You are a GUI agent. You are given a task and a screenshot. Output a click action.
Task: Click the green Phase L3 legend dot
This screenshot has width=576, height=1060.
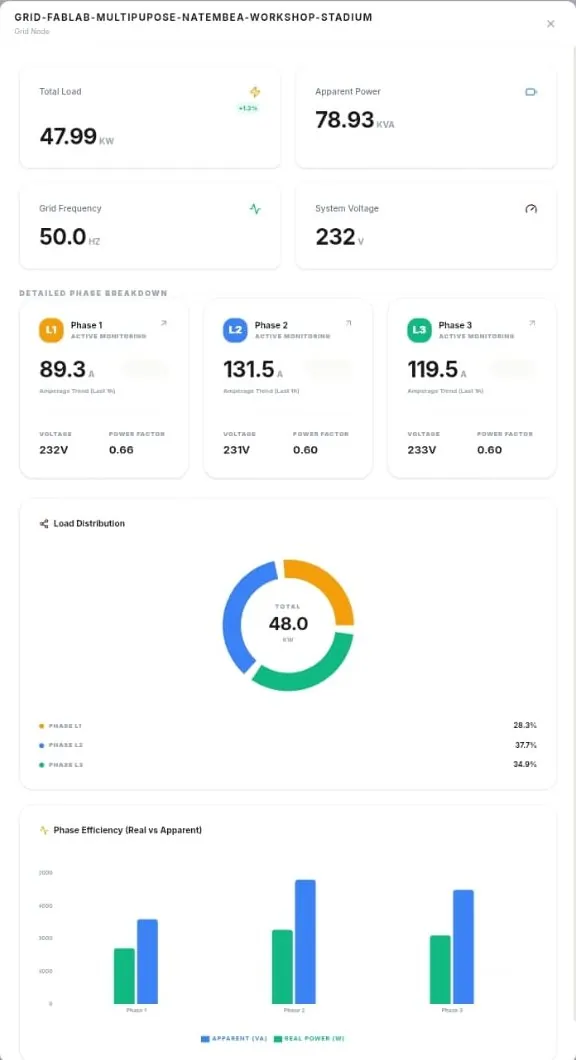coord(42,765)
